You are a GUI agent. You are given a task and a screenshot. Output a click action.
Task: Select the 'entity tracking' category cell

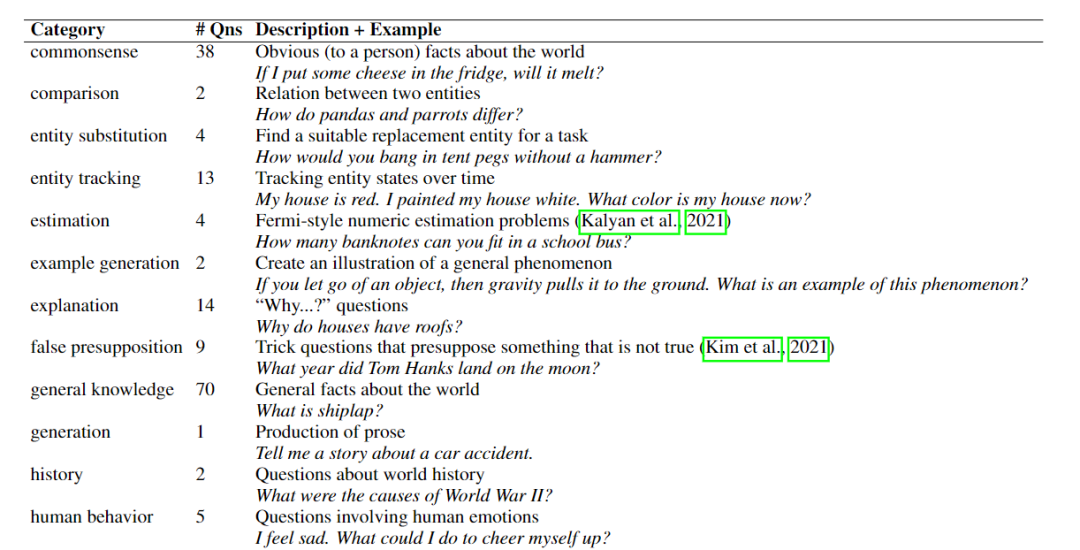(85, 178)
